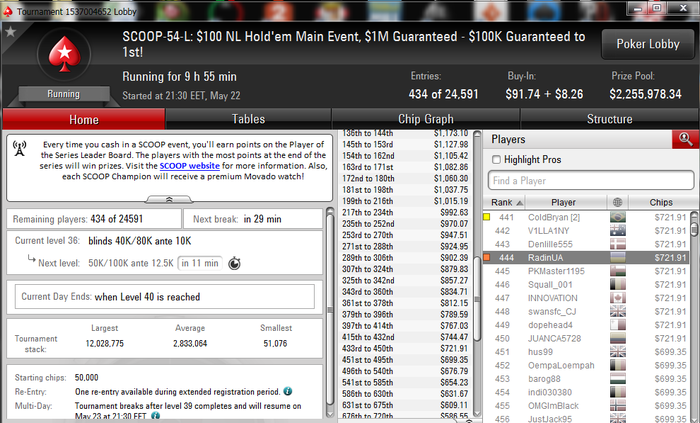Select player row RadinUA
The image size is (700, 423).
pyautogui.click(x=586, y=257)
